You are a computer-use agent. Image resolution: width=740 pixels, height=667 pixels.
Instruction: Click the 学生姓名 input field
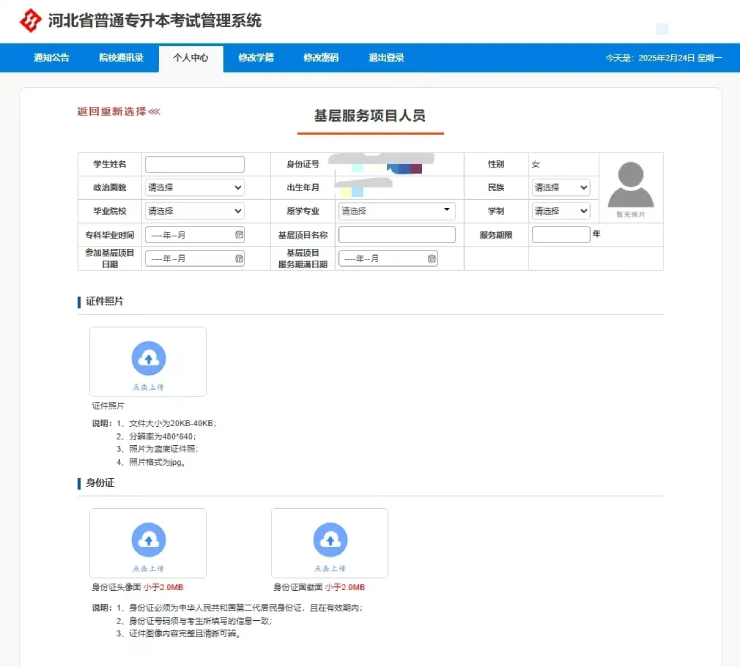tap(194, 164)
